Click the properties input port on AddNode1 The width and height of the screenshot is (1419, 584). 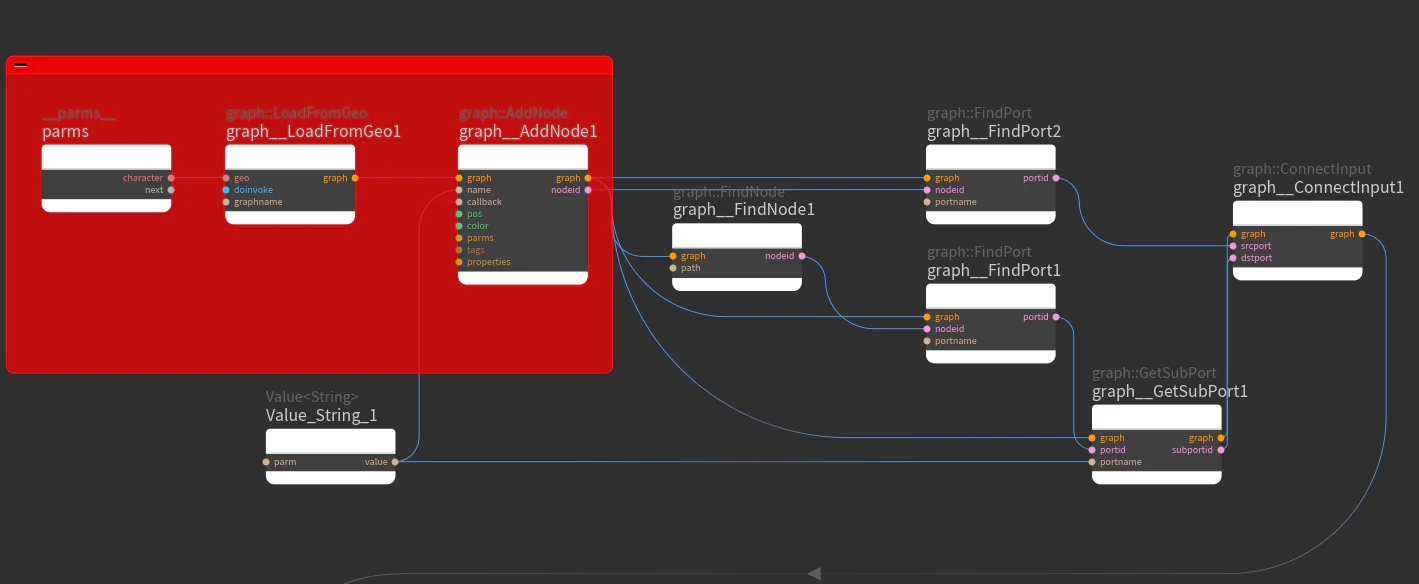coord(459,262)
